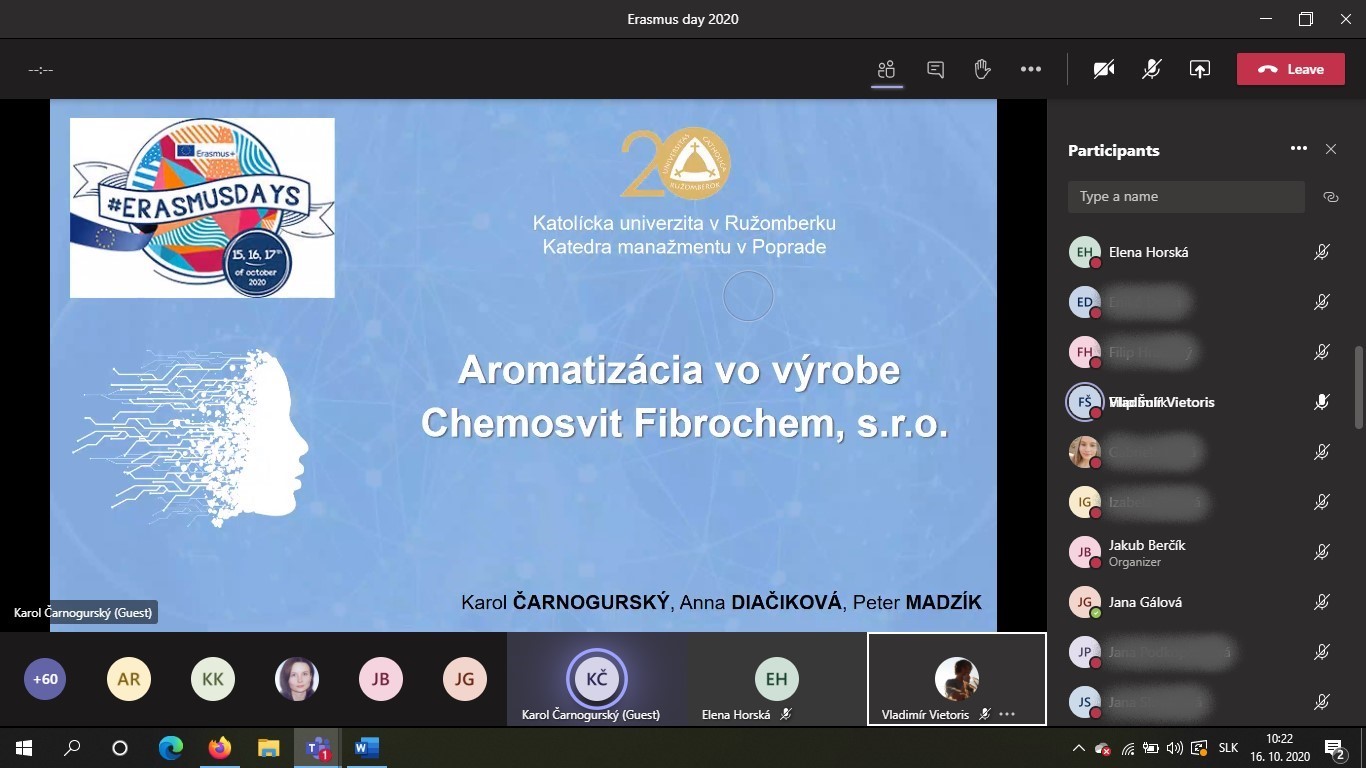Viewport: 1366px width, 768px height.
Task: Close the Participants panel
Action: click(1331, 149)
